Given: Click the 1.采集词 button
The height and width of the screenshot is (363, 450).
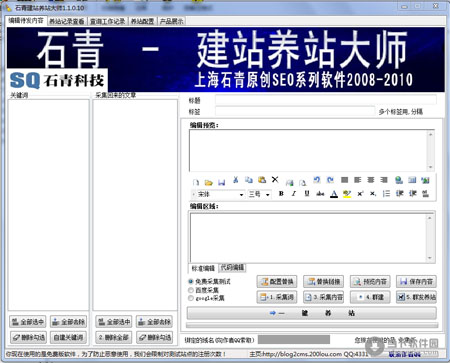Looking at the screenshot, I should click(277, 297).
